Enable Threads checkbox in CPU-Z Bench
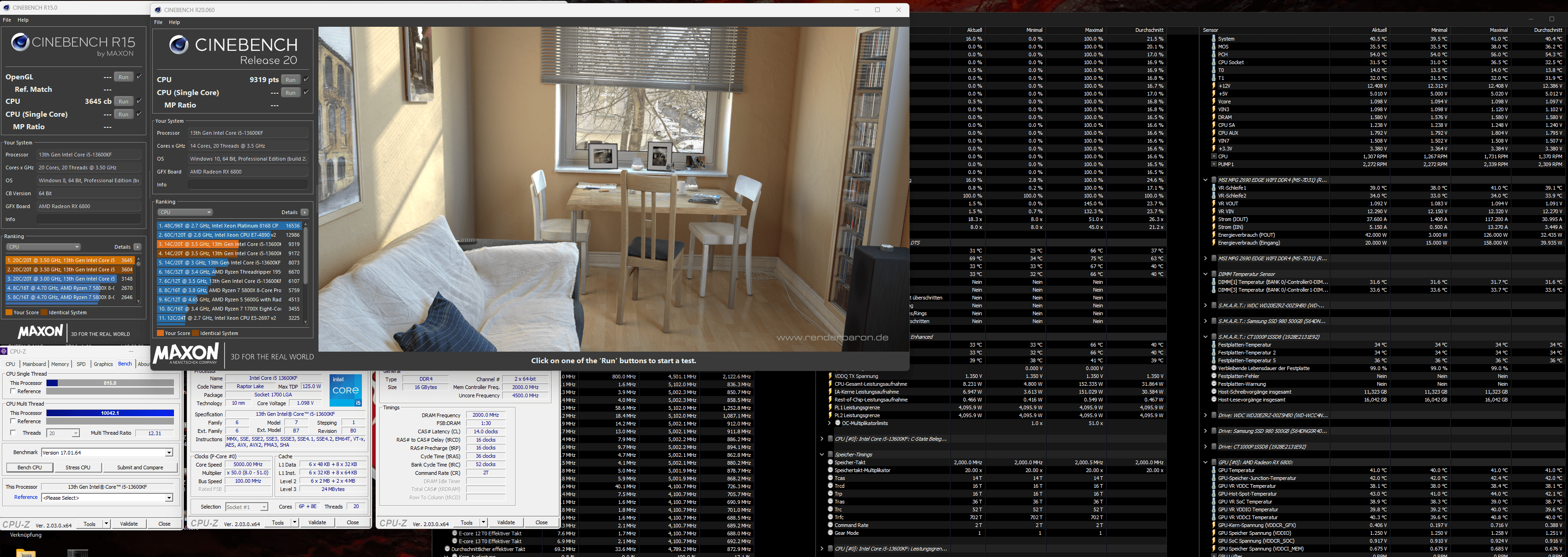The width and height of the screenshot is (1568, 557). [13, 433]
